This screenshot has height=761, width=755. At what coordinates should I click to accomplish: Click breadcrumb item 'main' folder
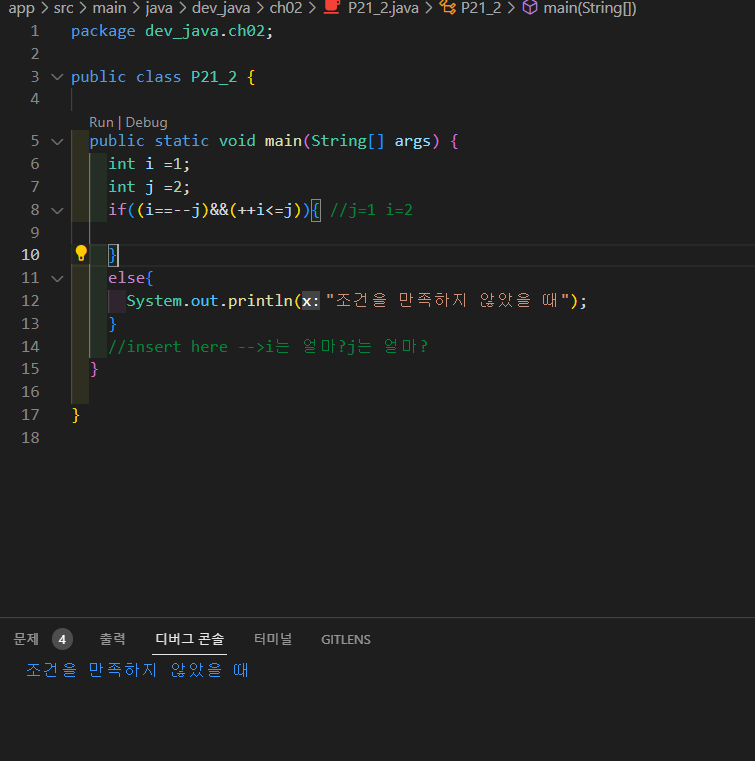pyautogui.click(x=109, y=8)
